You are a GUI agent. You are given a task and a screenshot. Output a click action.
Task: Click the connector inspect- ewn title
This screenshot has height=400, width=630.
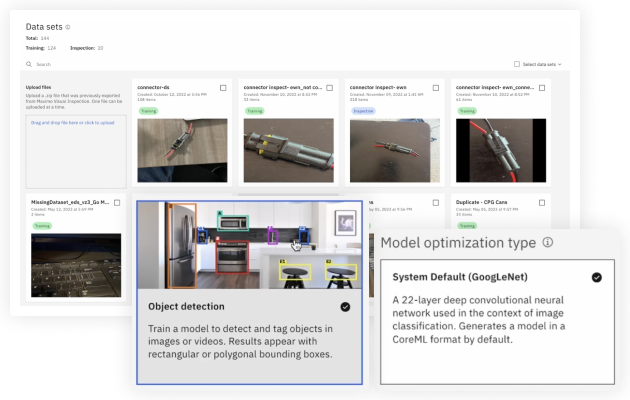coord(378,87)
